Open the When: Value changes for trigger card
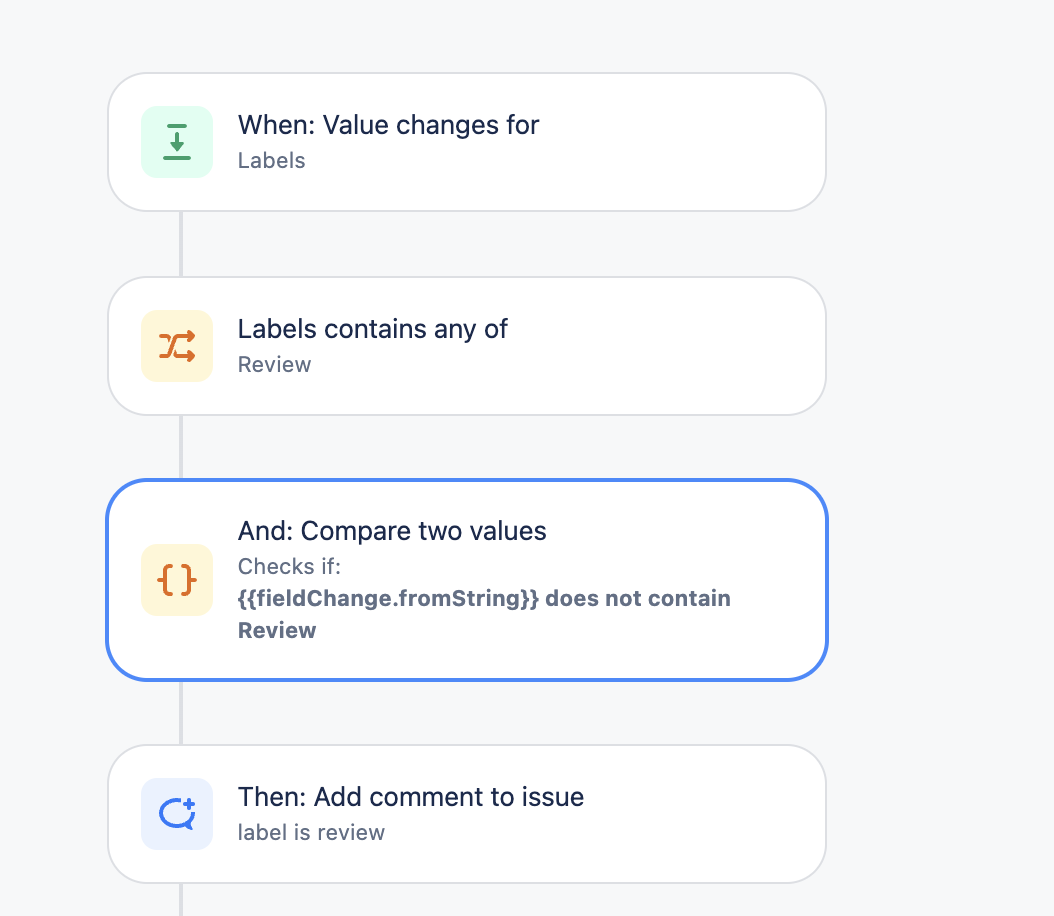Viewport: 1054px width, 916px height. [466, 141]
